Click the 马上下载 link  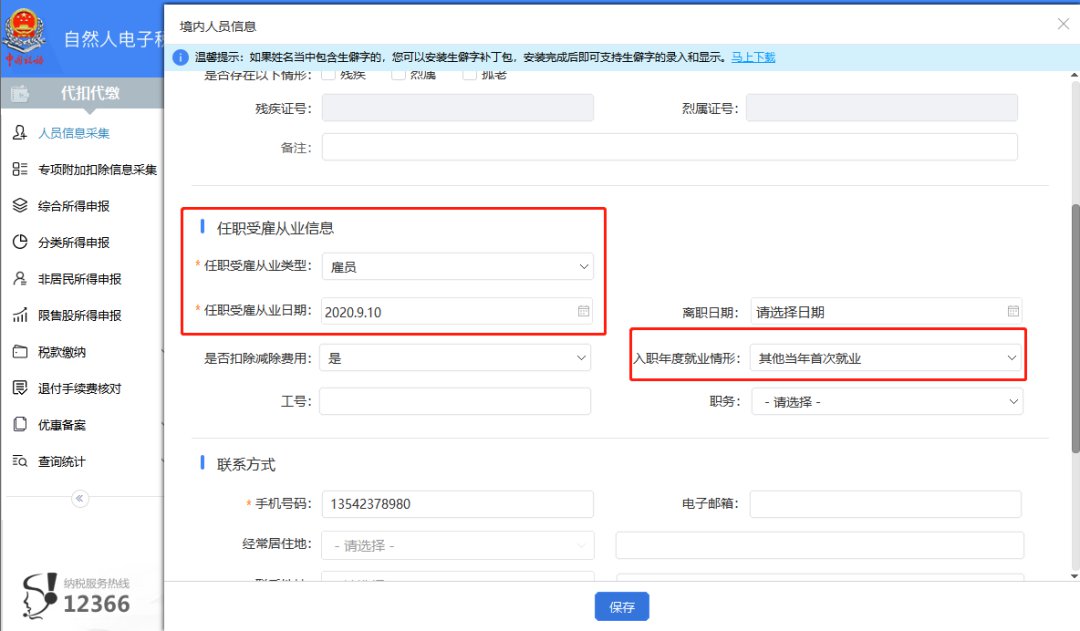[752, 57]
